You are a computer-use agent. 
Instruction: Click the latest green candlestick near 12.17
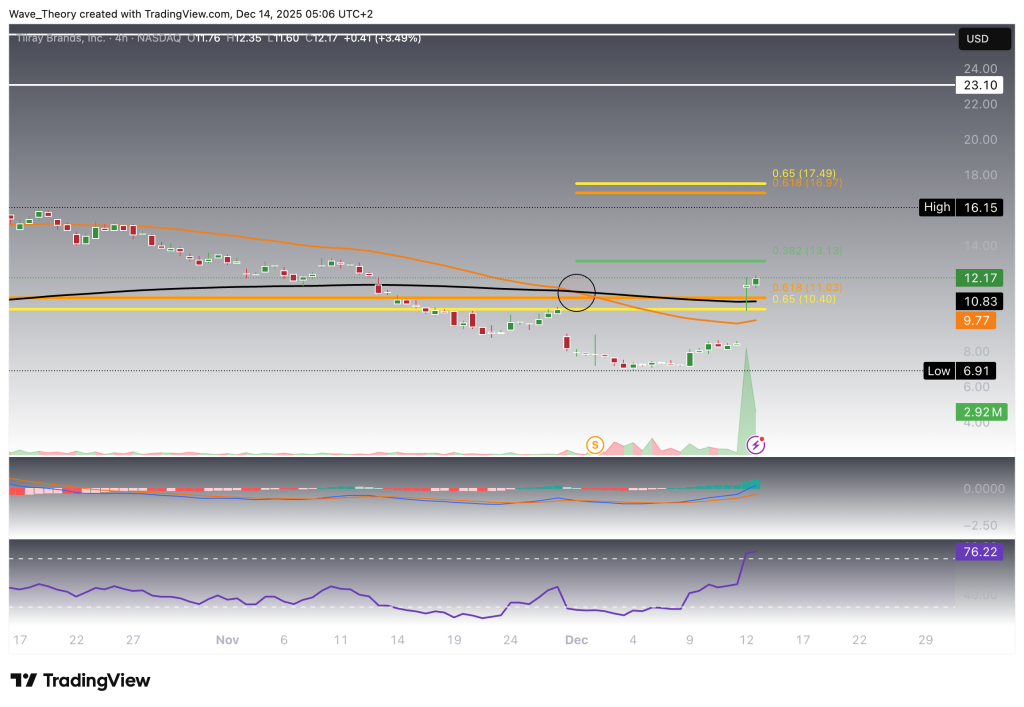pos(756,281)
